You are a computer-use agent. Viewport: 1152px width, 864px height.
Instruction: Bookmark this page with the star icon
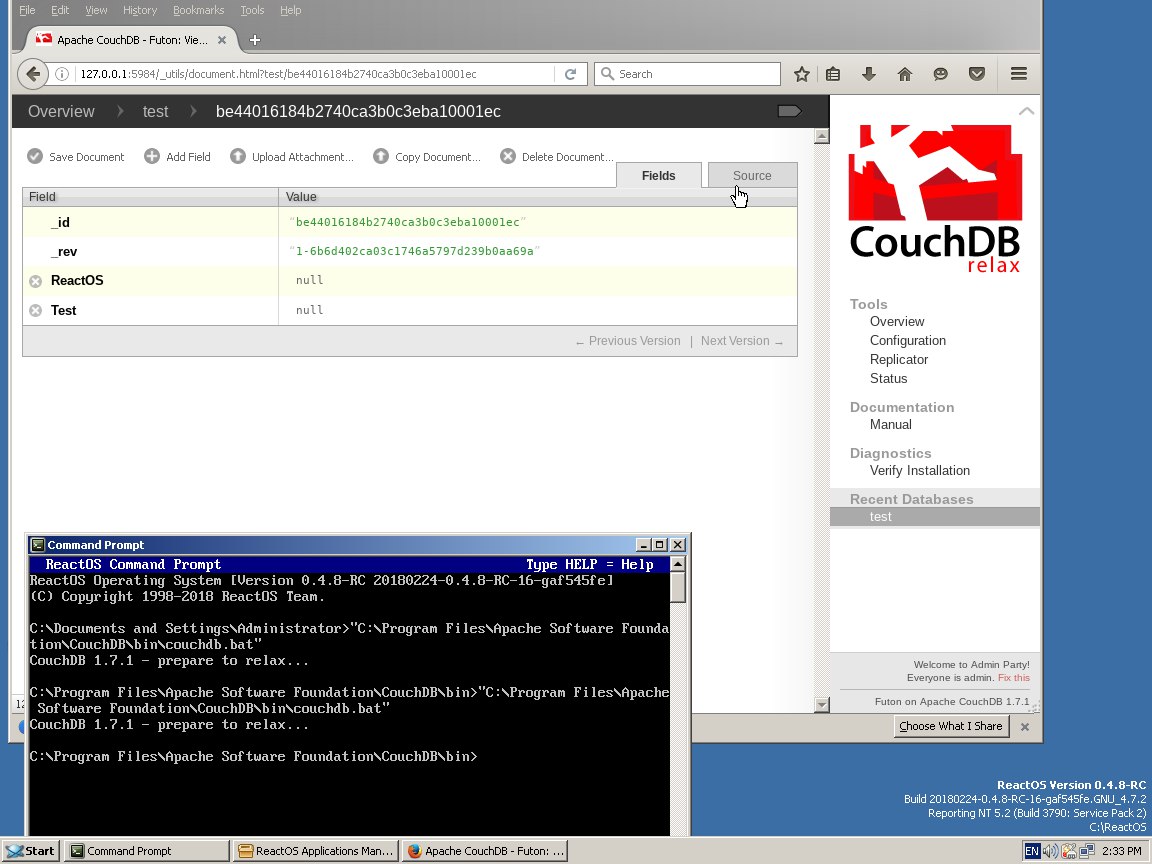coord(802,74)
